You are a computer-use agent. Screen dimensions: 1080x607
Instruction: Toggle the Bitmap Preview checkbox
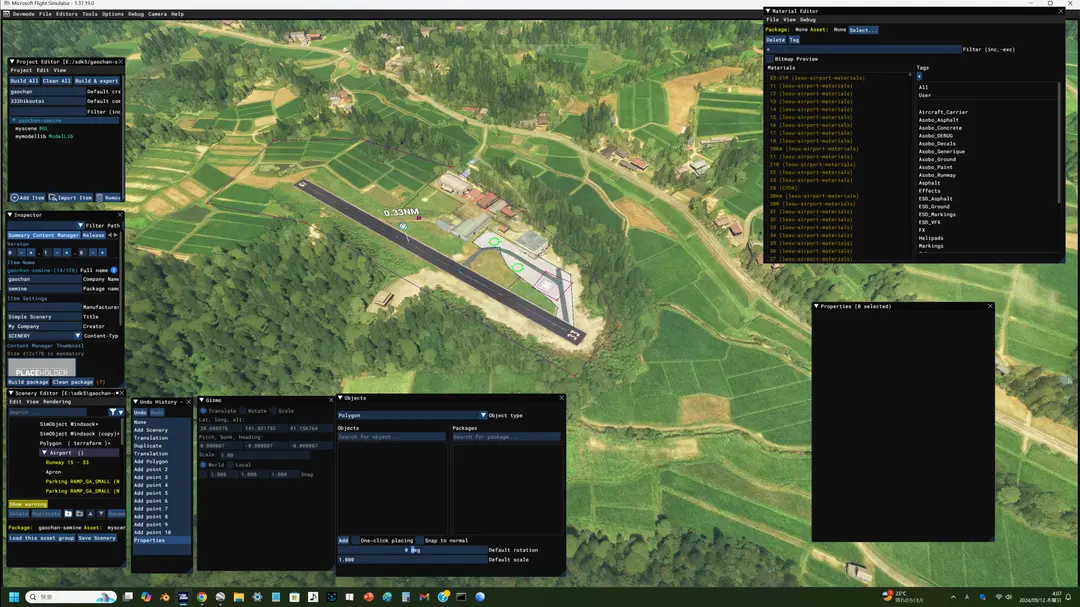(770, 59)
